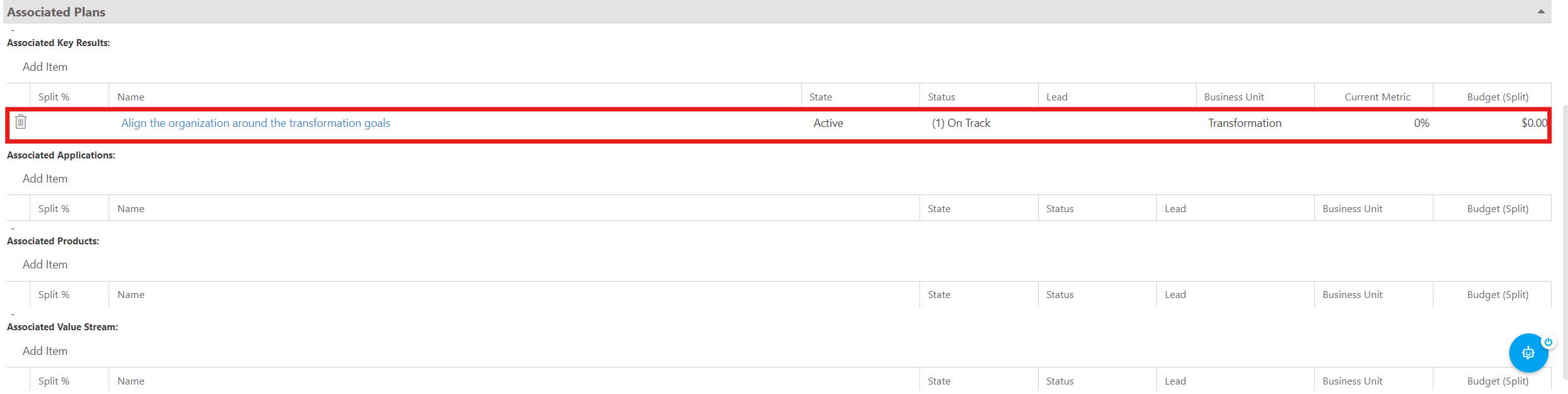Click the Associated Key Results: label
Viewport: 1568px width, 394px height.
59,43
